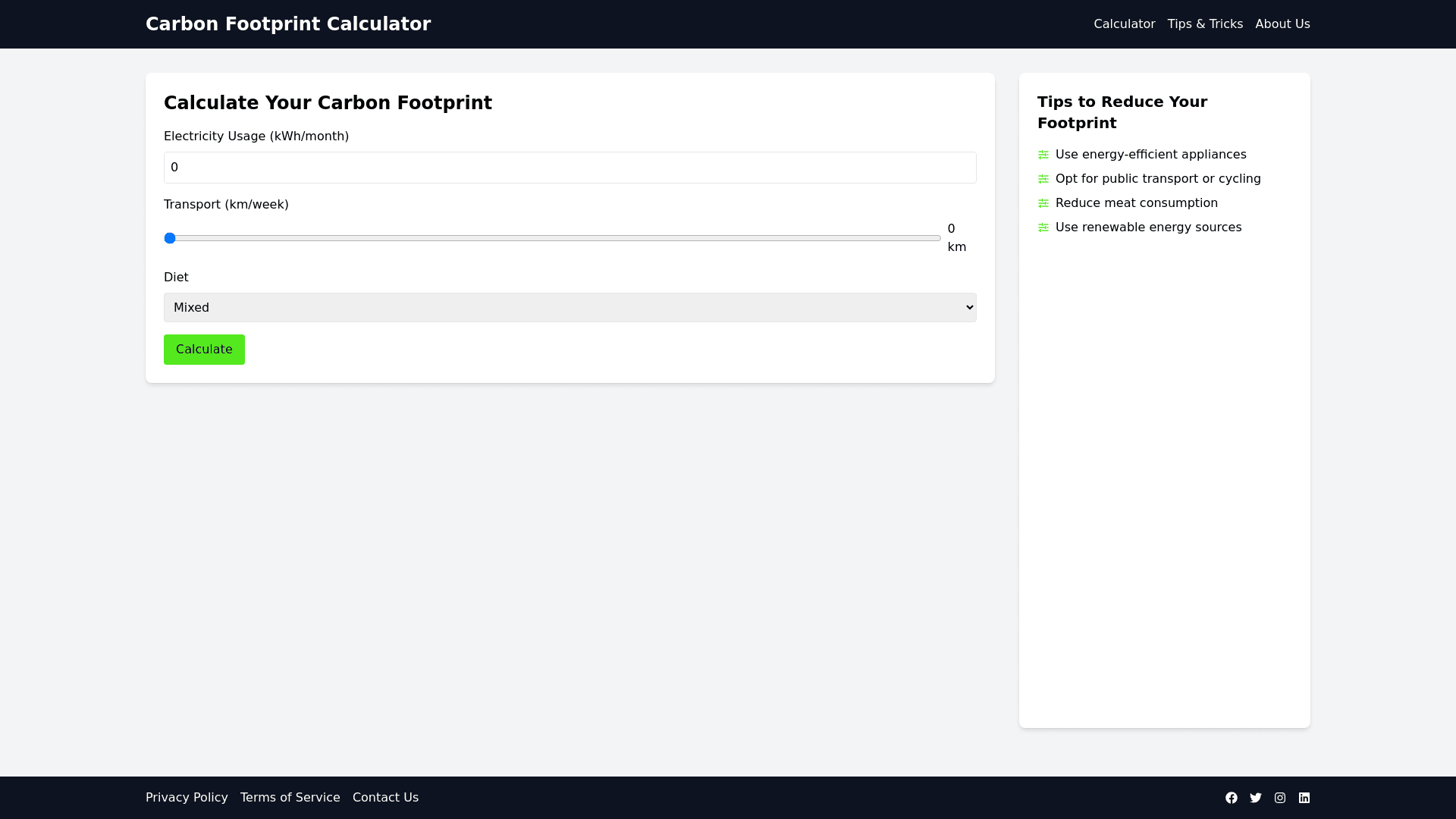1456x819 pixels.
Task: Open the Twitter icon in footer
Action: point(1256,798)
